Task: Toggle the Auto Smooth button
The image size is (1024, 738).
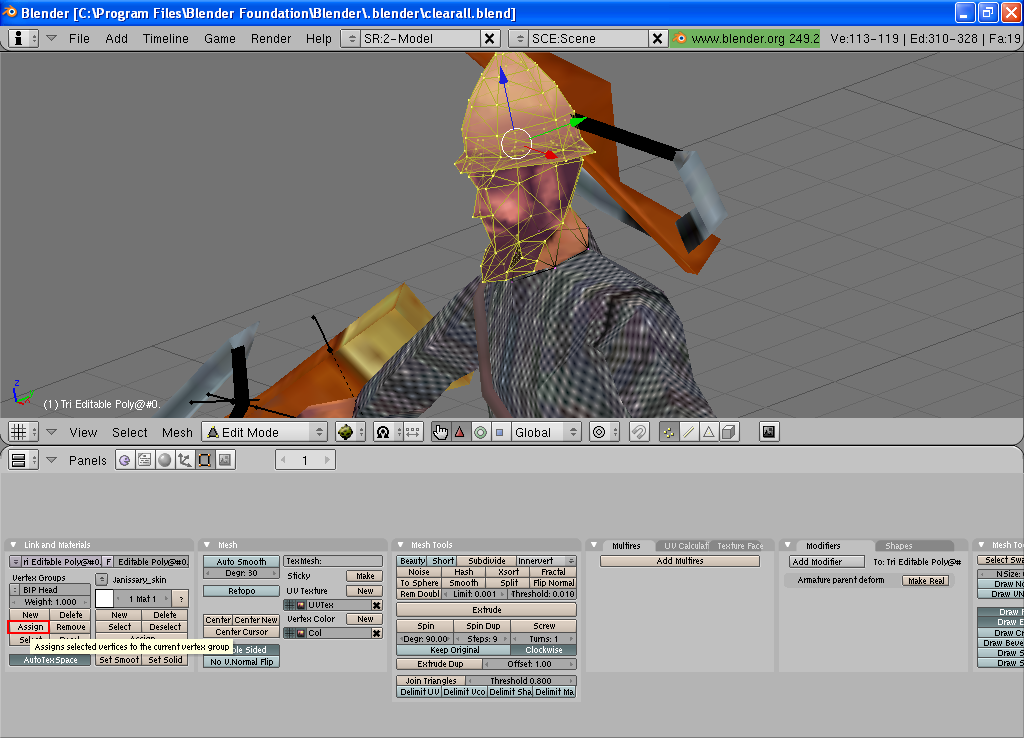Action: [241, 562]
